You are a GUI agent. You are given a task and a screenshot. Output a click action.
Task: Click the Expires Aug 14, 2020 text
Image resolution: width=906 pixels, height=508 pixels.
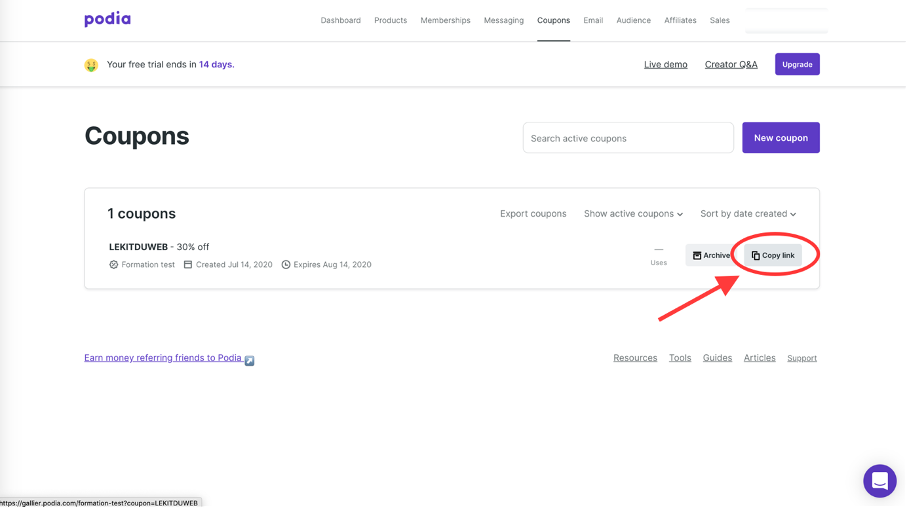(332, 265)
